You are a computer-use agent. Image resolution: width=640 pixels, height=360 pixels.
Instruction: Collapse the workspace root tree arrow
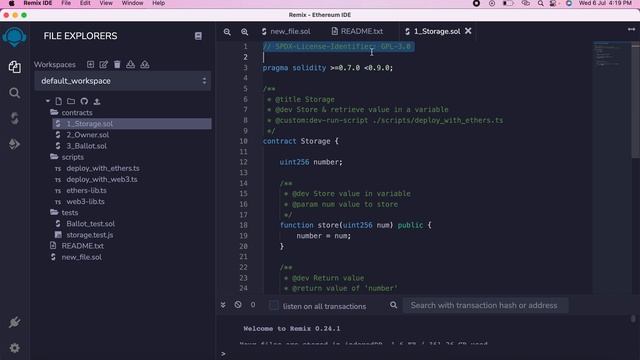(x=48, y=101)
